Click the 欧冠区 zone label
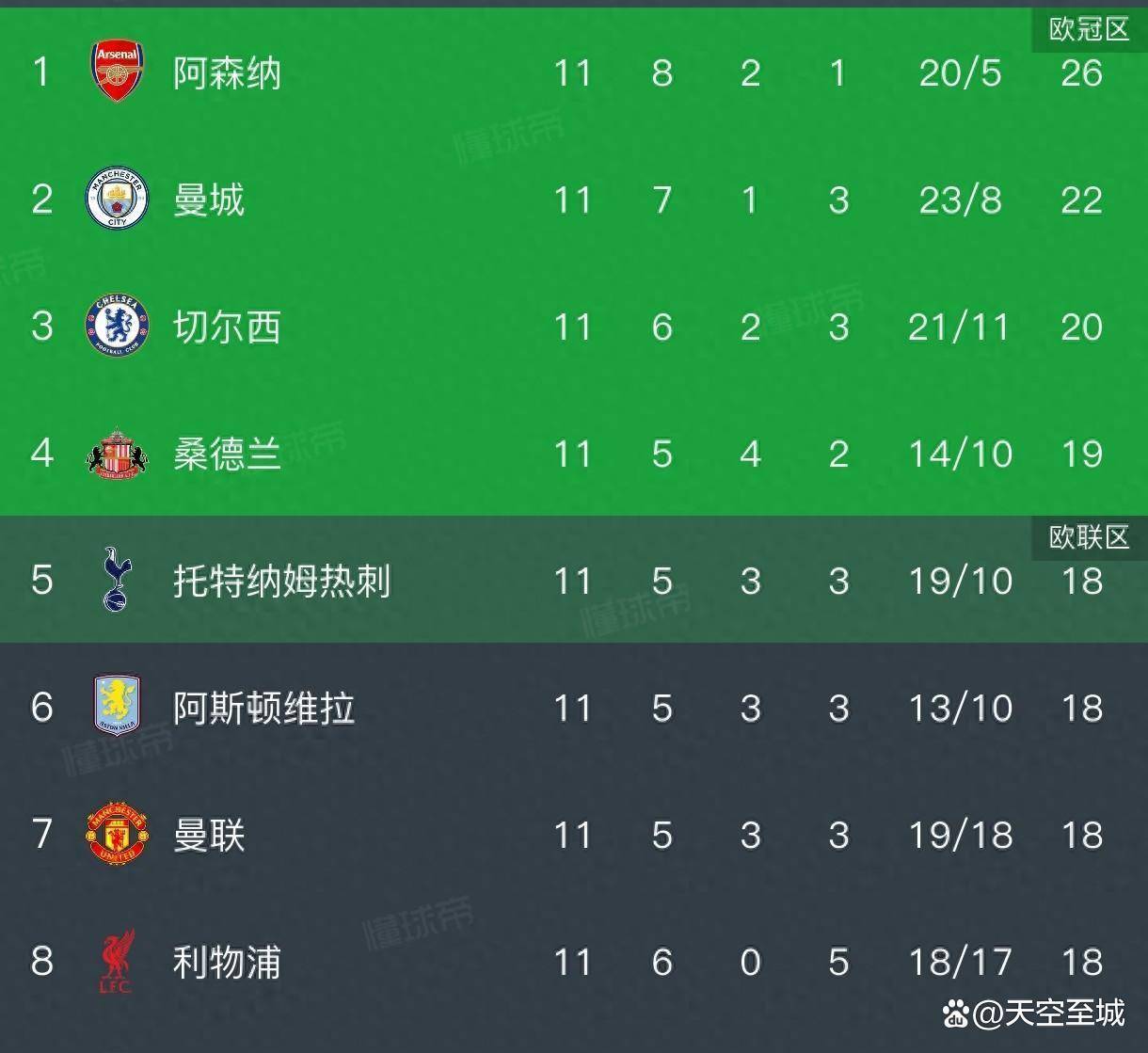Screen dimensions: 1148x1053 (1089, 29)
